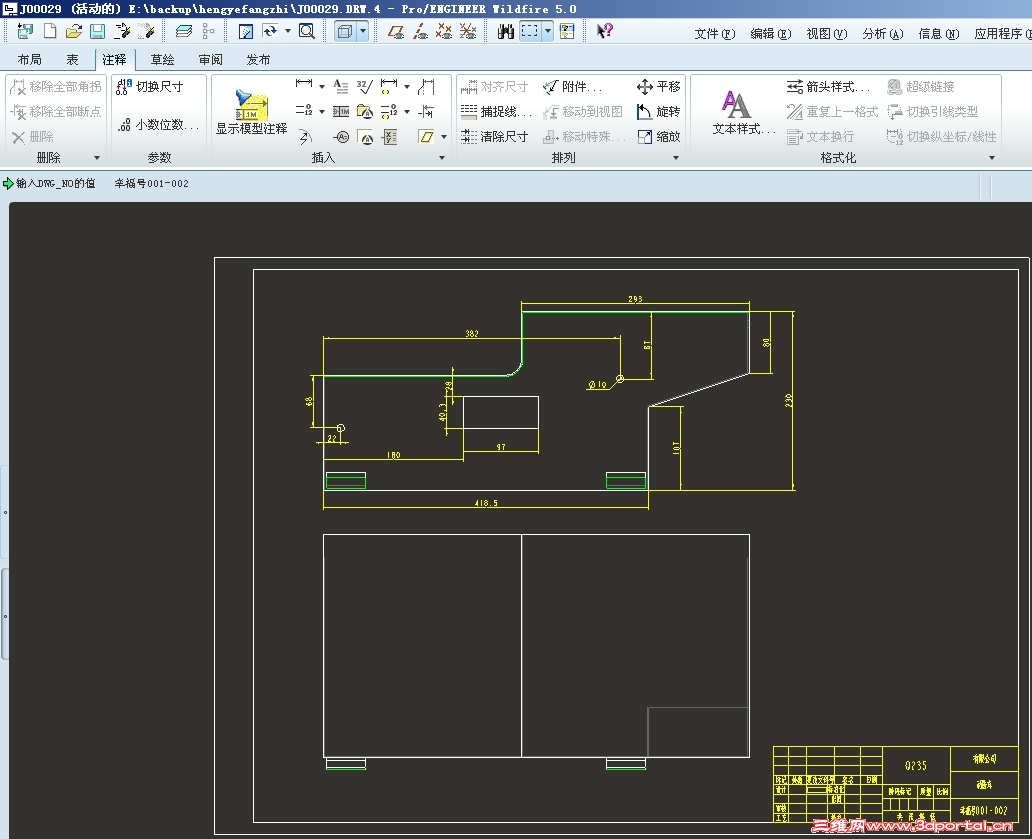Toggle datum points display off

(x=444, y=31)
